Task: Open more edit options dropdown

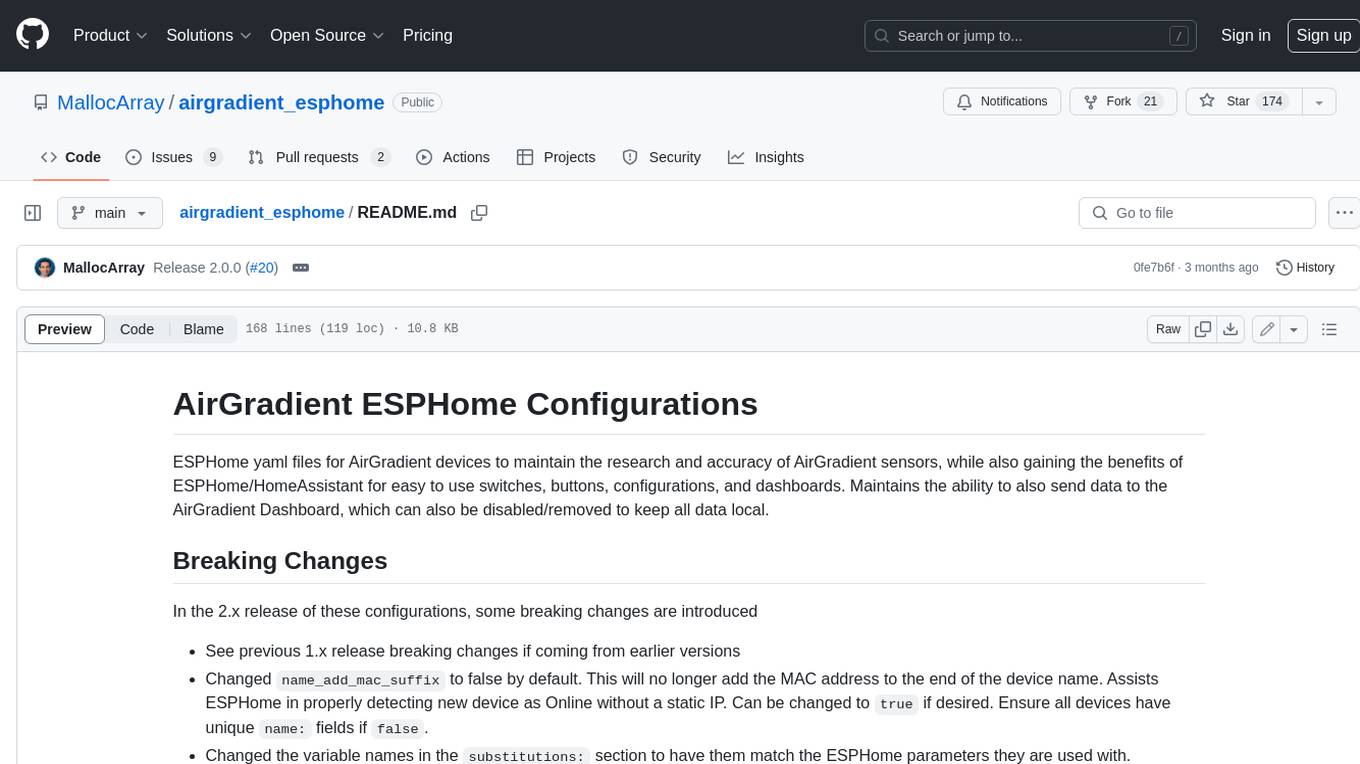Action: (x=1294, y=329)
